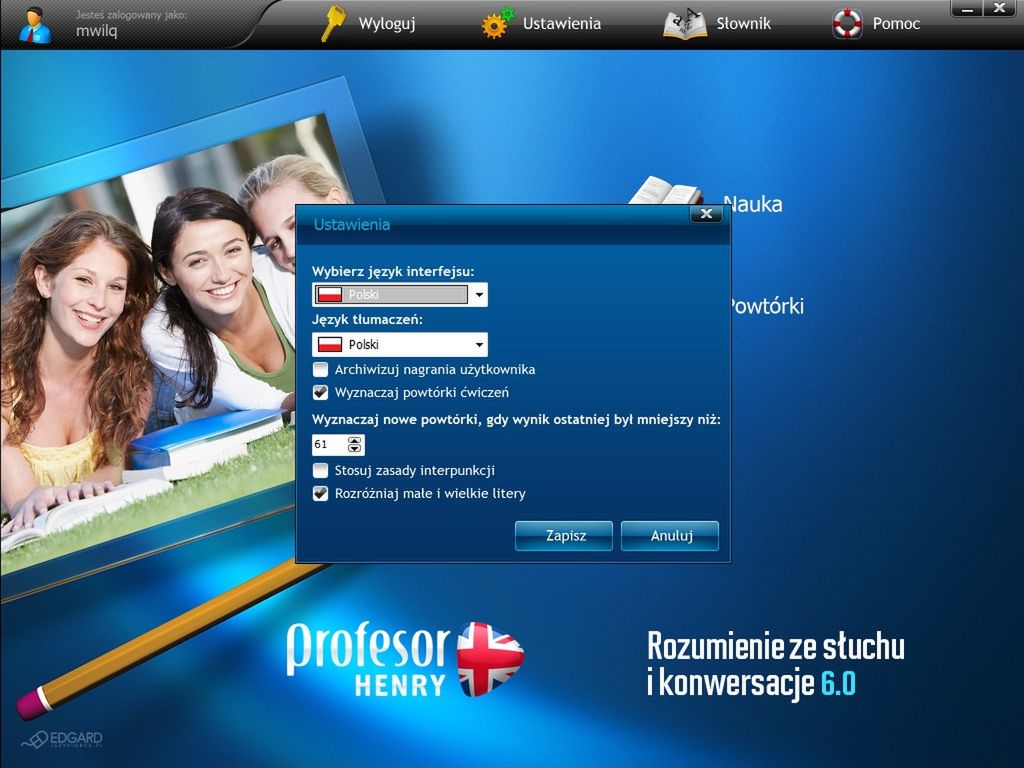This screenshot has width=1024, height=768.
Task: Untick Wyznaczaj powtórki ćwiczeń checkbox
Action: point(320,392)
